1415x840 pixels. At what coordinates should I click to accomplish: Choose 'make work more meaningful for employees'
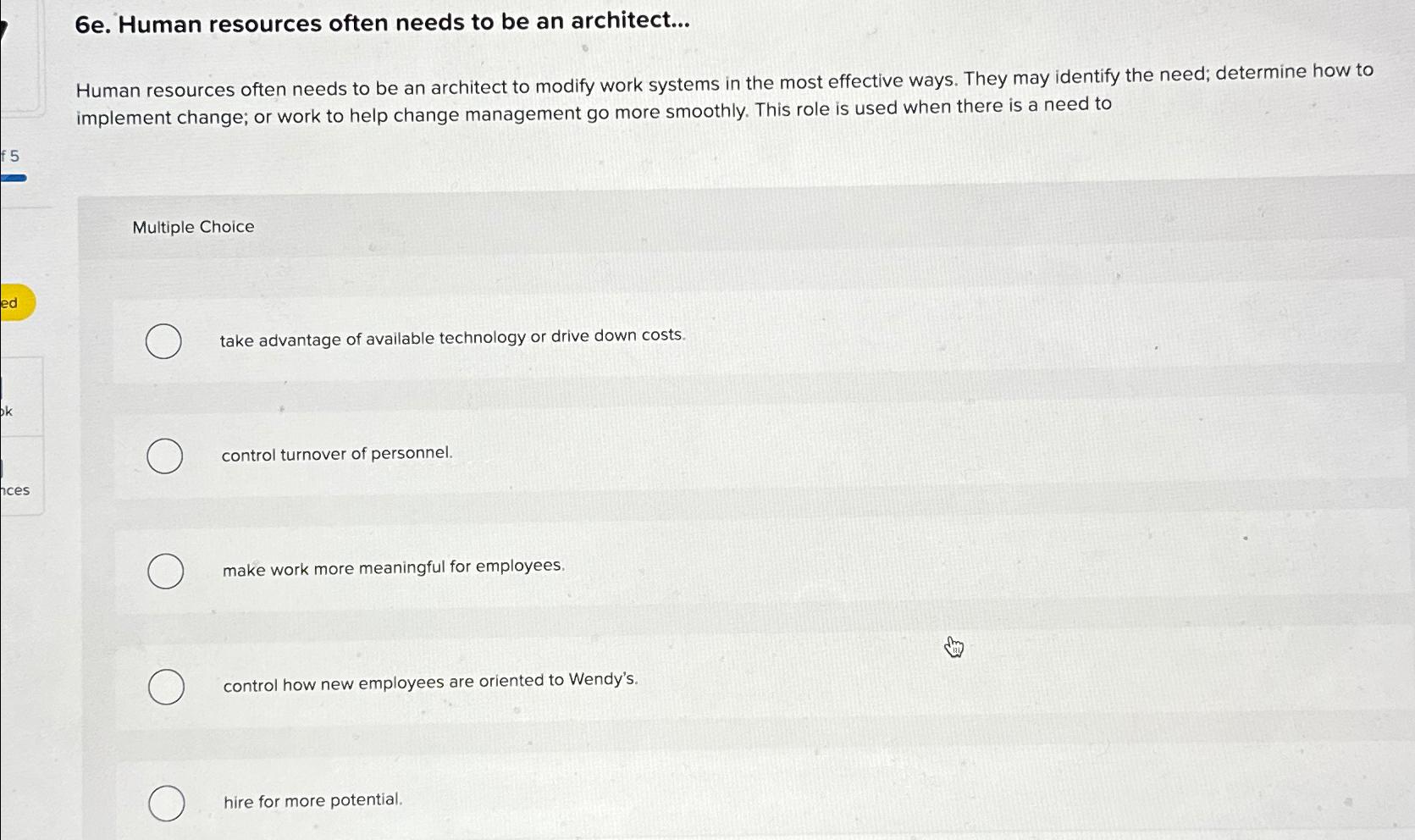[x=166, y=571]
